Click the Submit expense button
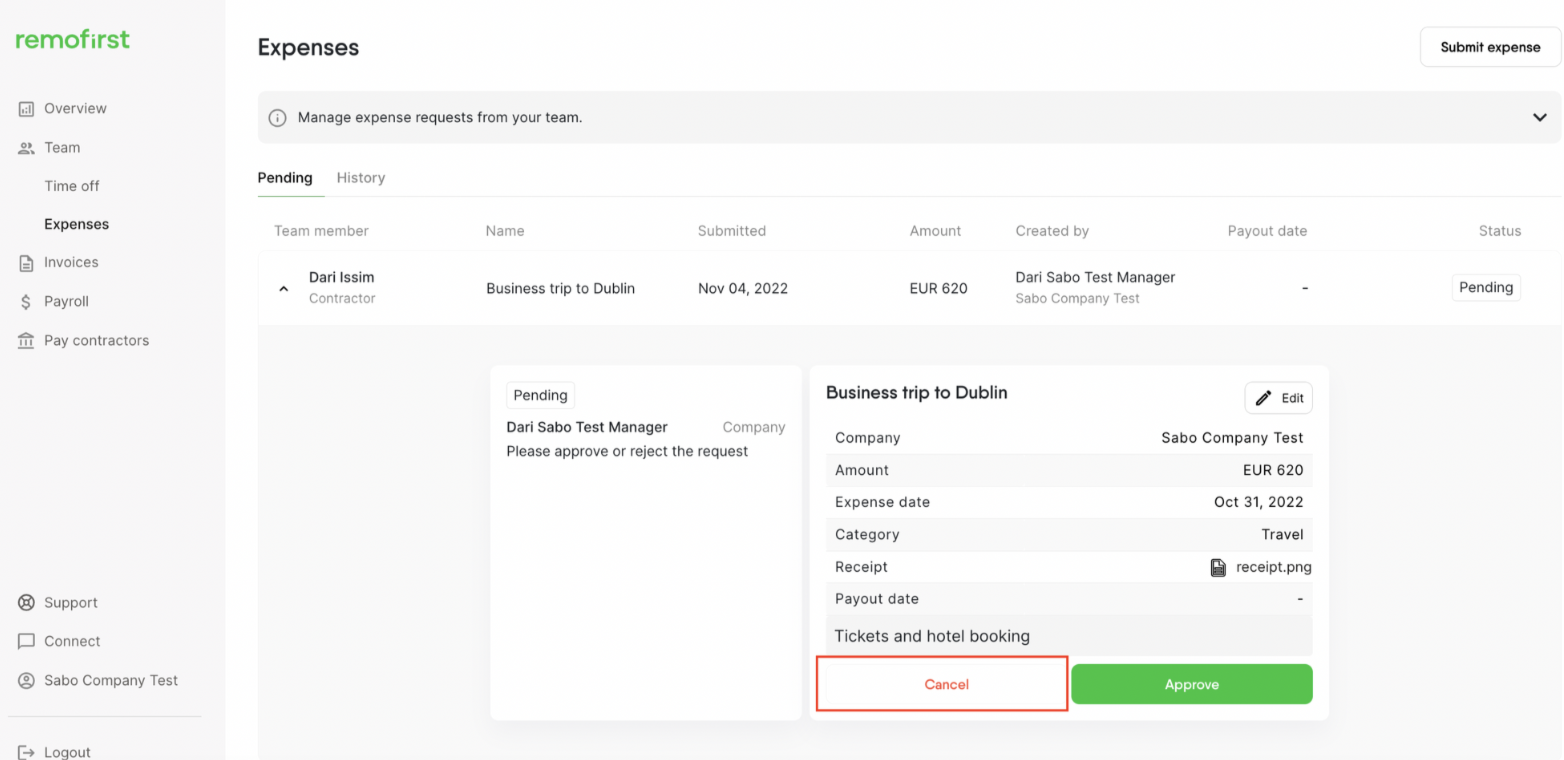Image resolution: width=1564 pixels, height=760 pixels. 1490,47
